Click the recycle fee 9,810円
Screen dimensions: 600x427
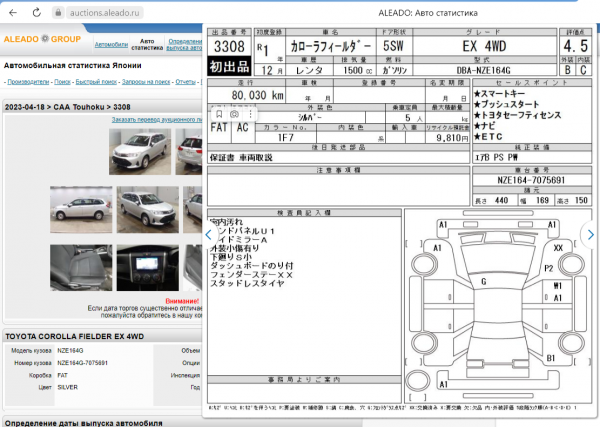452,138
